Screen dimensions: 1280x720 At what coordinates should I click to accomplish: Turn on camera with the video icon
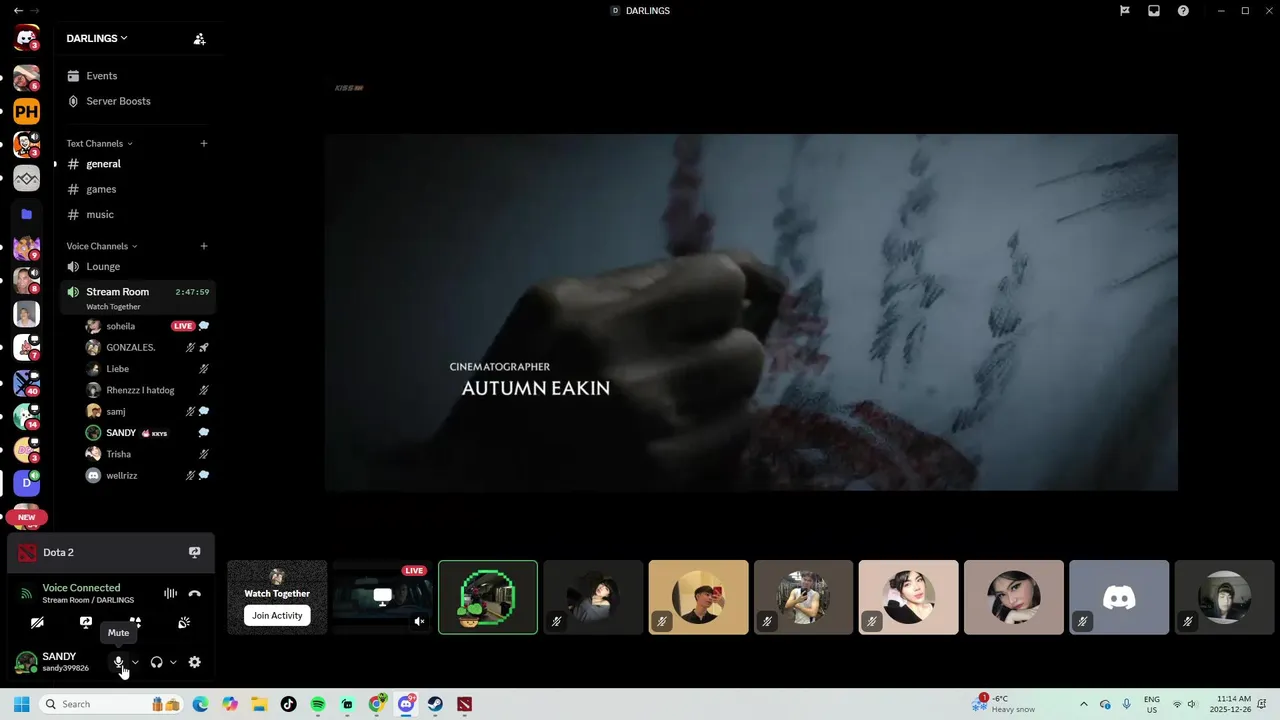click(37, 622)
